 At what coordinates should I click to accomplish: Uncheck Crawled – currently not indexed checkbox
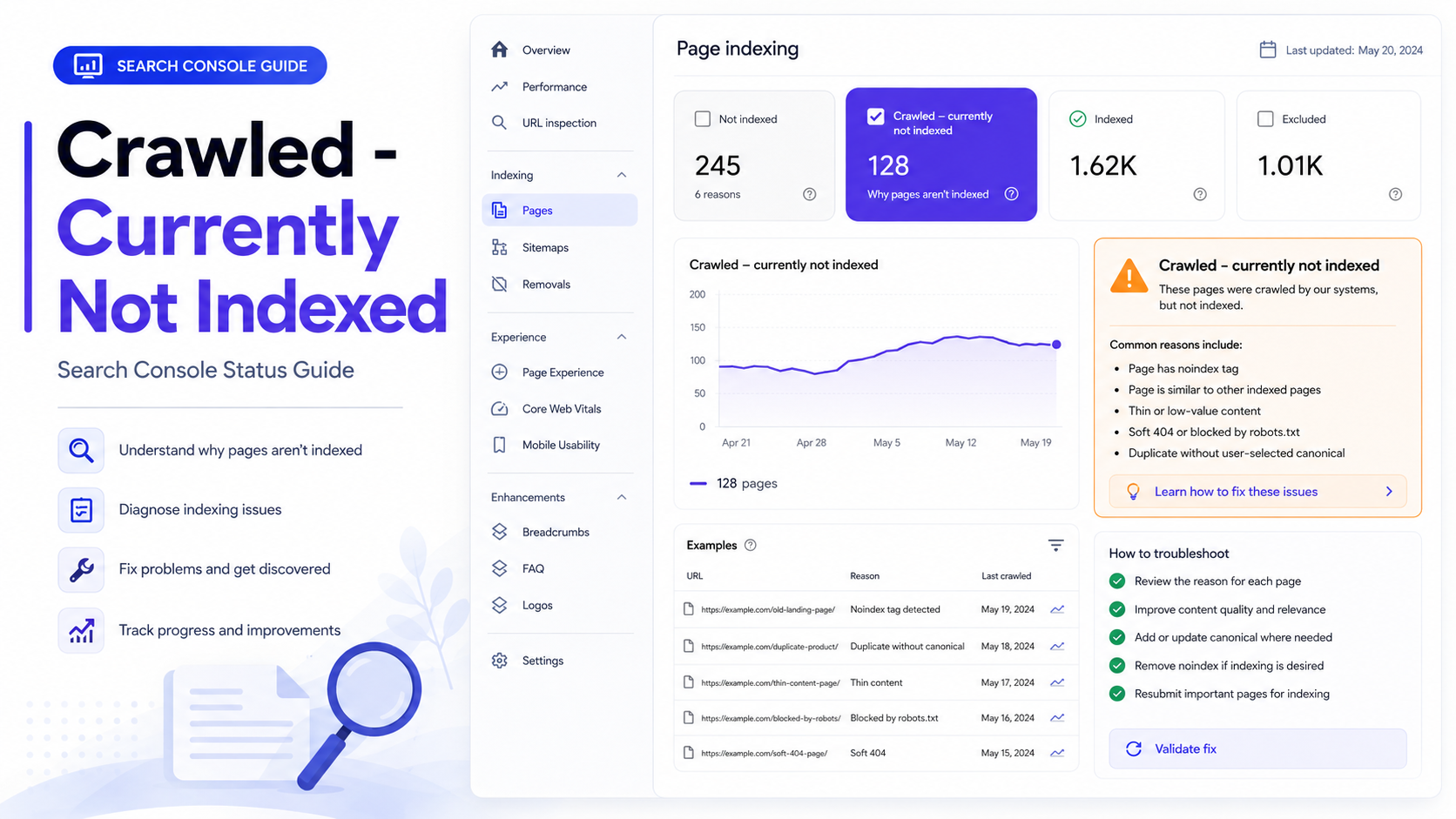point(876,117)
